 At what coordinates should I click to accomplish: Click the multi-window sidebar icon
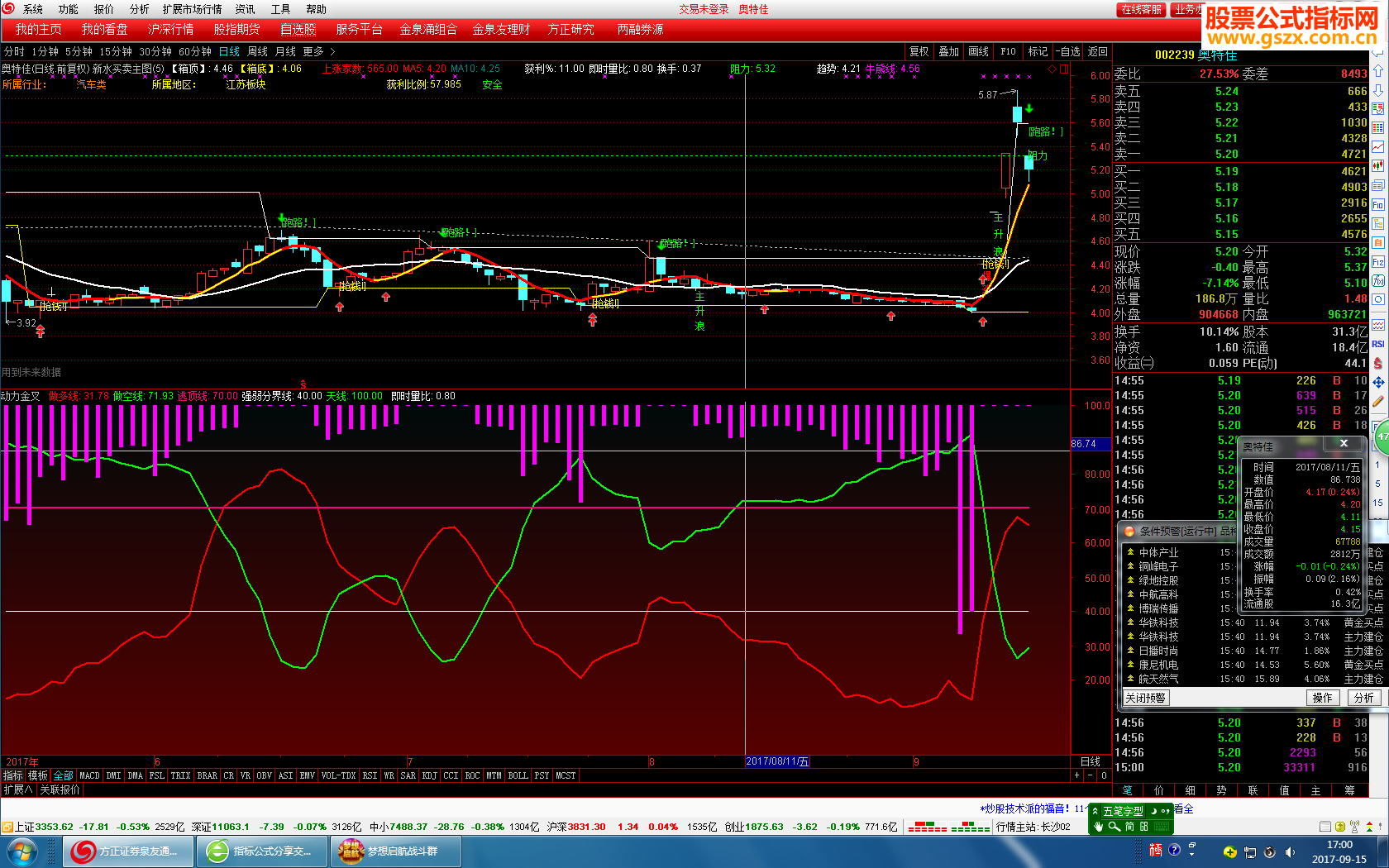[x=1378, y=186]
